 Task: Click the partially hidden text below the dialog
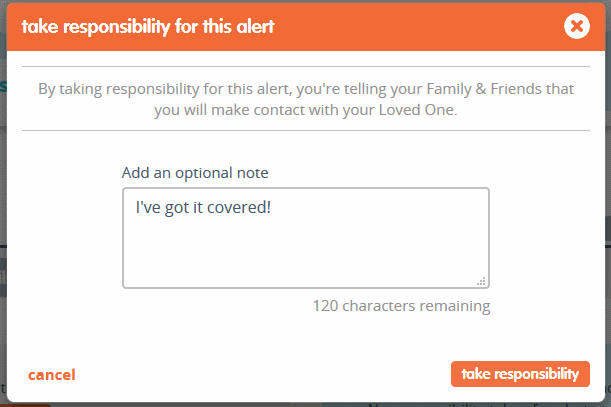pos(489,405)
